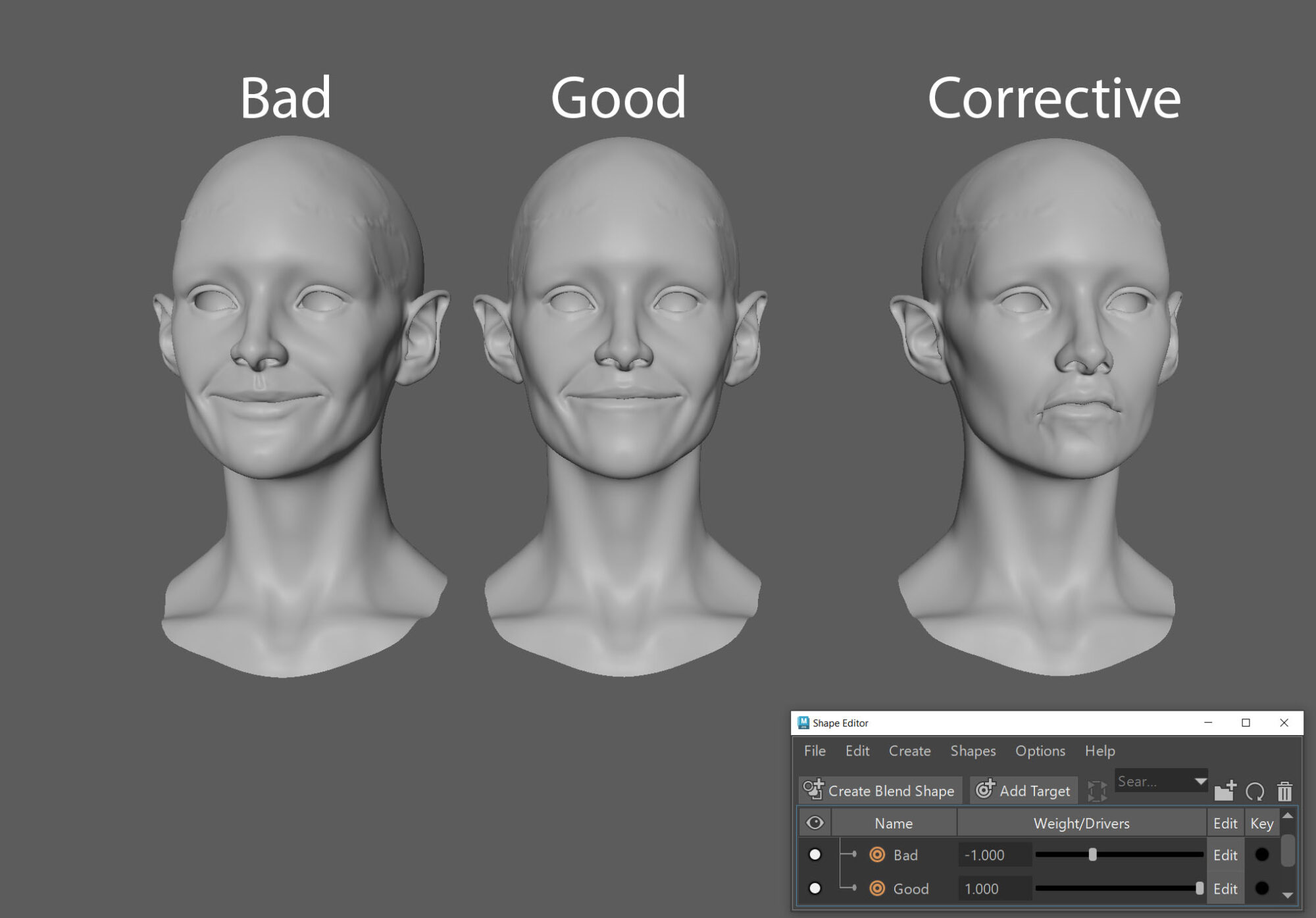Click the eye icon column header
Image resolution: width=1316 pixels, height=918 pixels.
pyautogui.click(x=815, y=823)
